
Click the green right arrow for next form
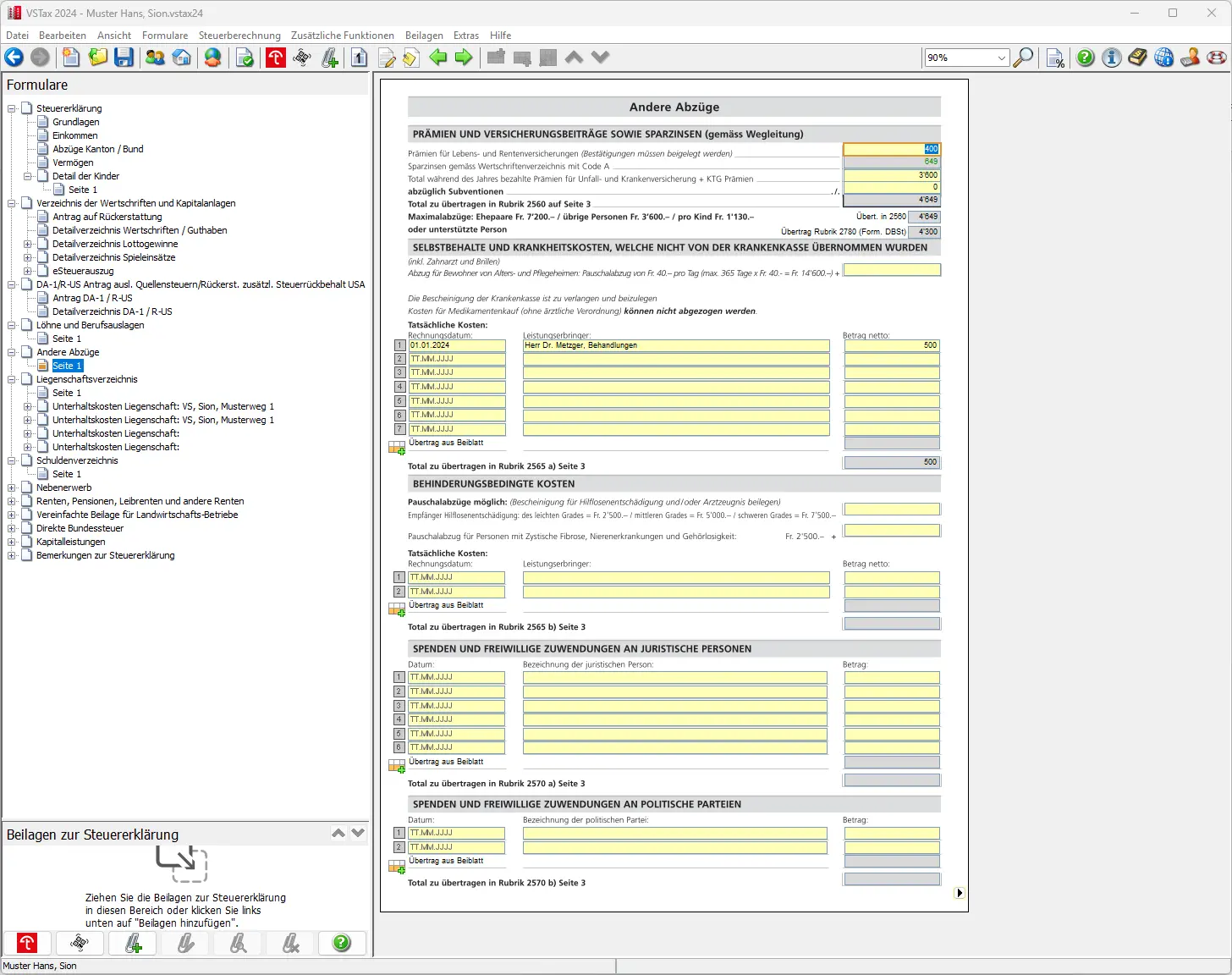[x=464, y=58]
